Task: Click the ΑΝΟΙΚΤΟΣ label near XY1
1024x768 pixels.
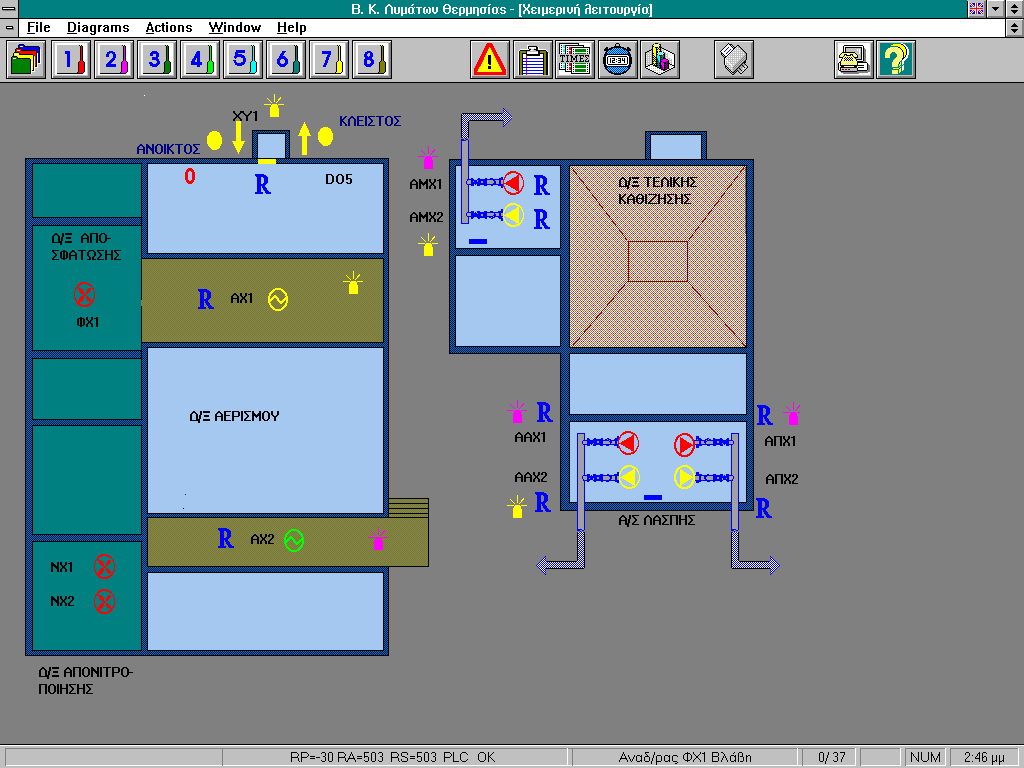Action: tap(168, 149)
